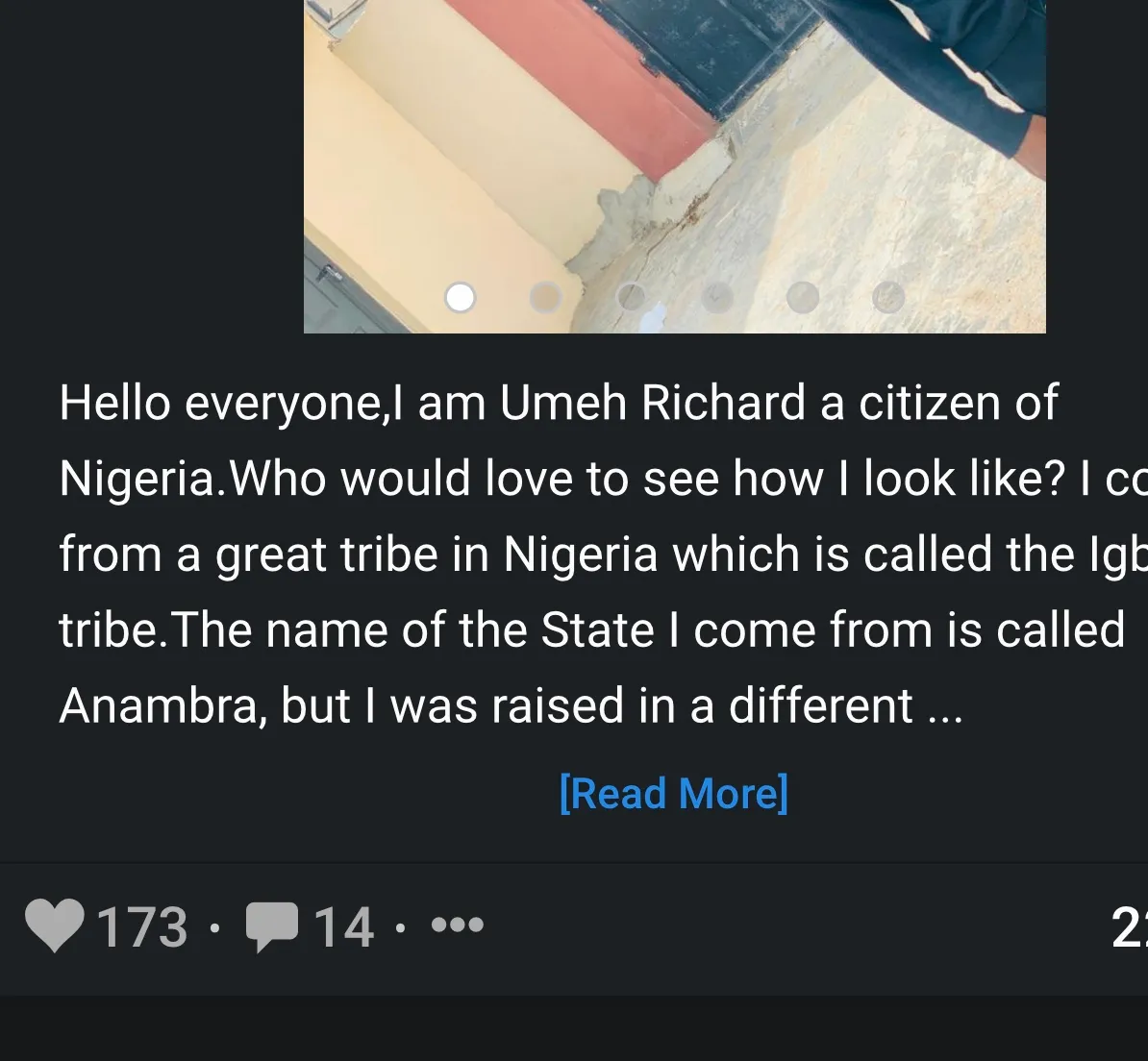Open post text starting 'Hello everyone'
Screen dimensions: 1148x1061
pyautogui.click(x=603, y=554)
